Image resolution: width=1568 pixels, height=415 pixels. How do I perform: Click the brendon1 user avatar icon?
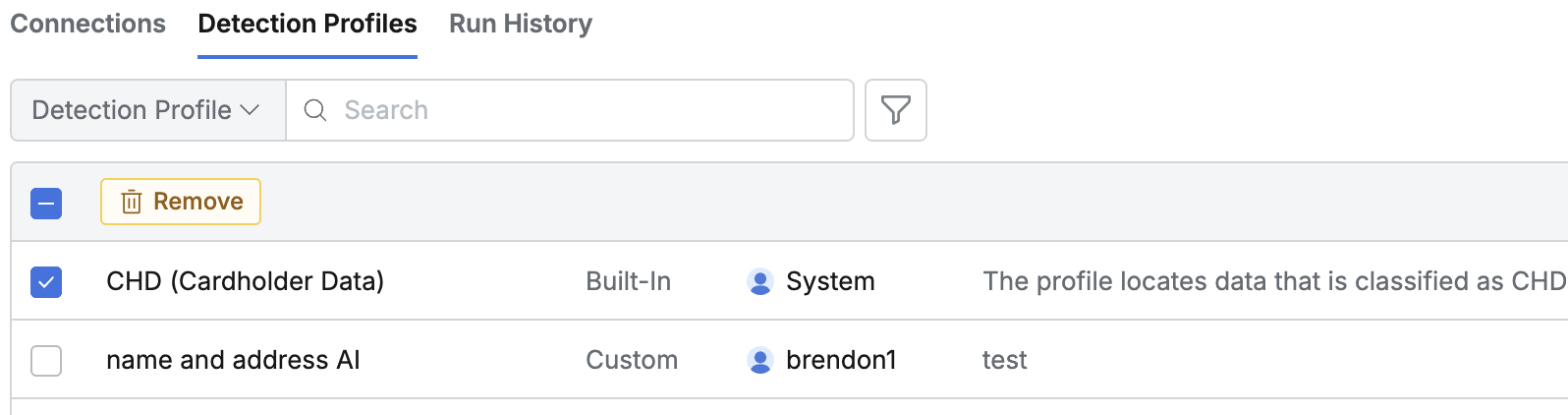(759, 360)
